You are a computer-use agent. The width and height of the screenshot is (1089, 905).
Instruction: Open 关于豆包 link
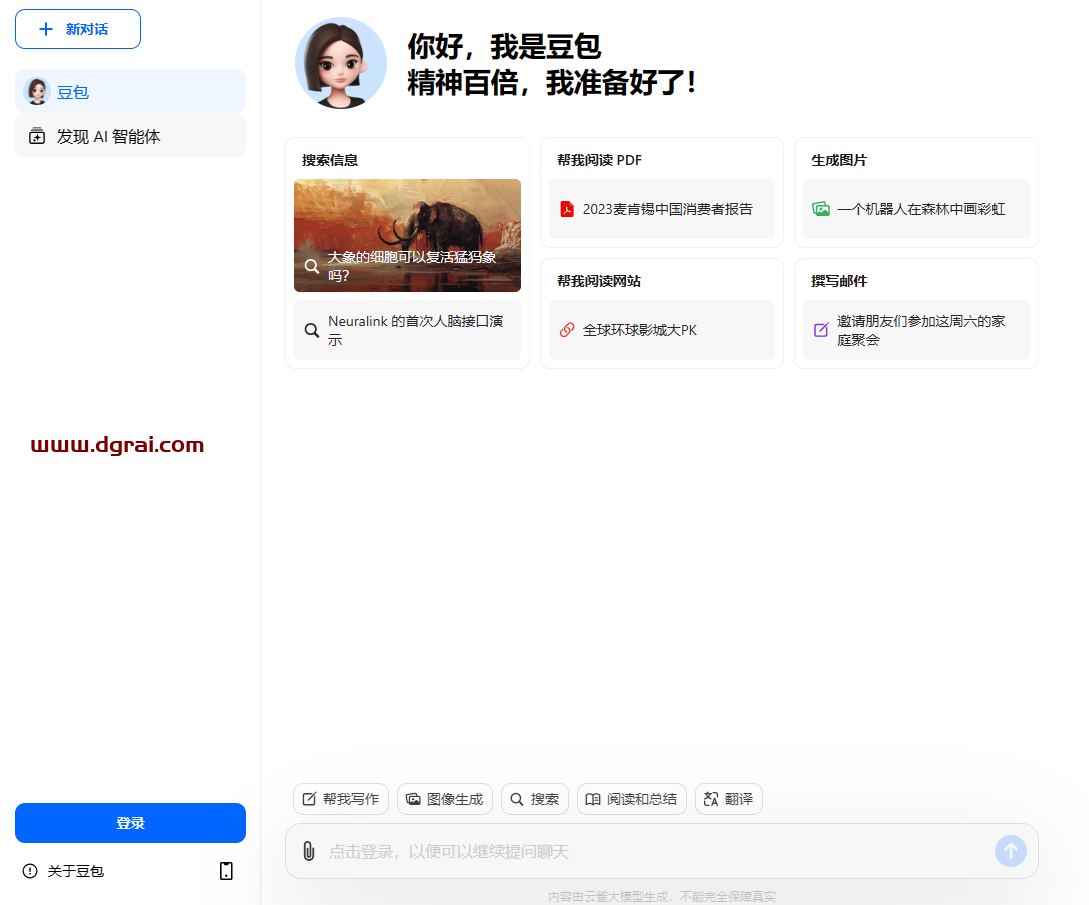point(76,871)
